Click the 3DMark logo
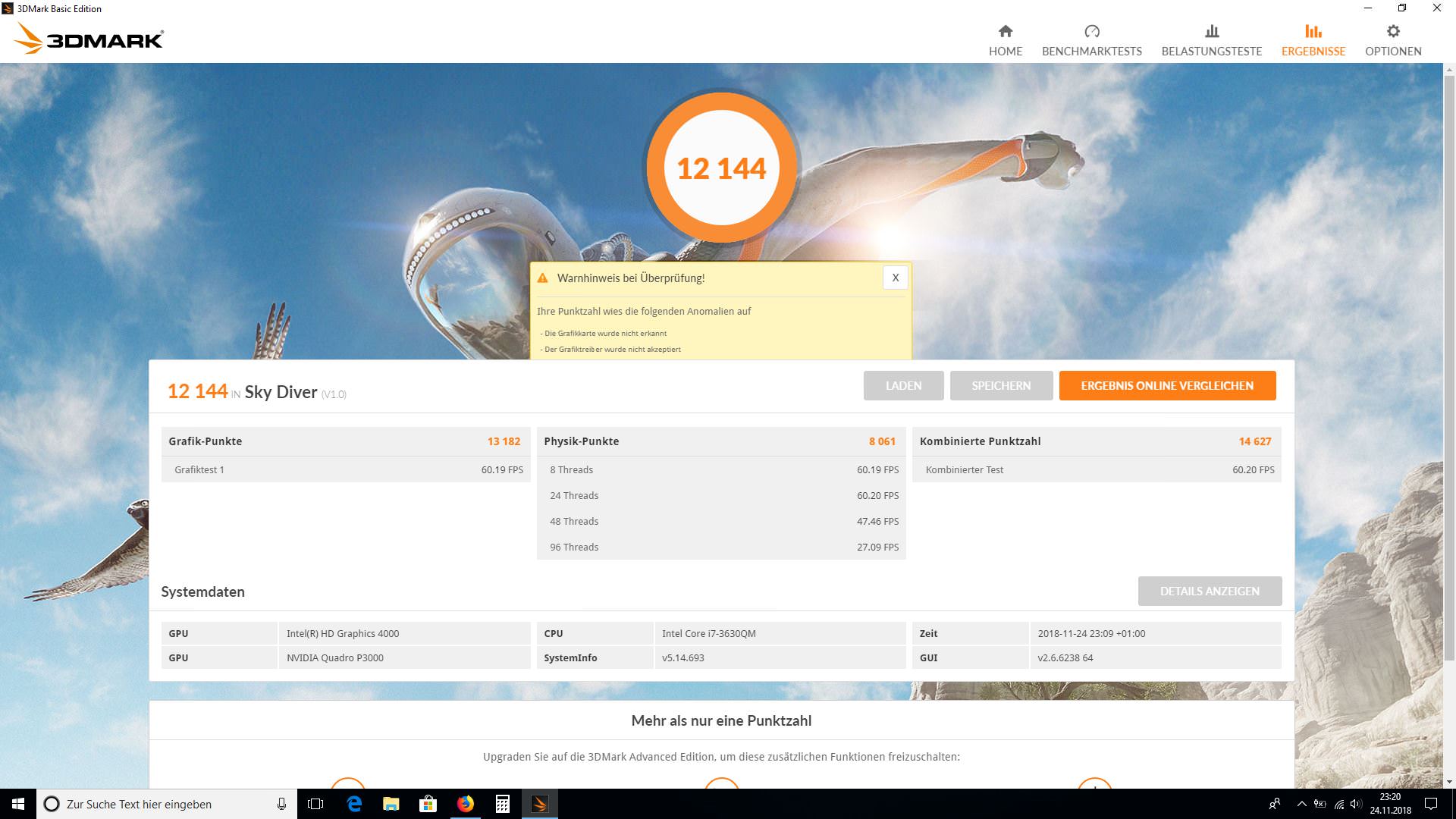Image resolution: width=1456 pixels, height=819 pixels. pos(89,39)
